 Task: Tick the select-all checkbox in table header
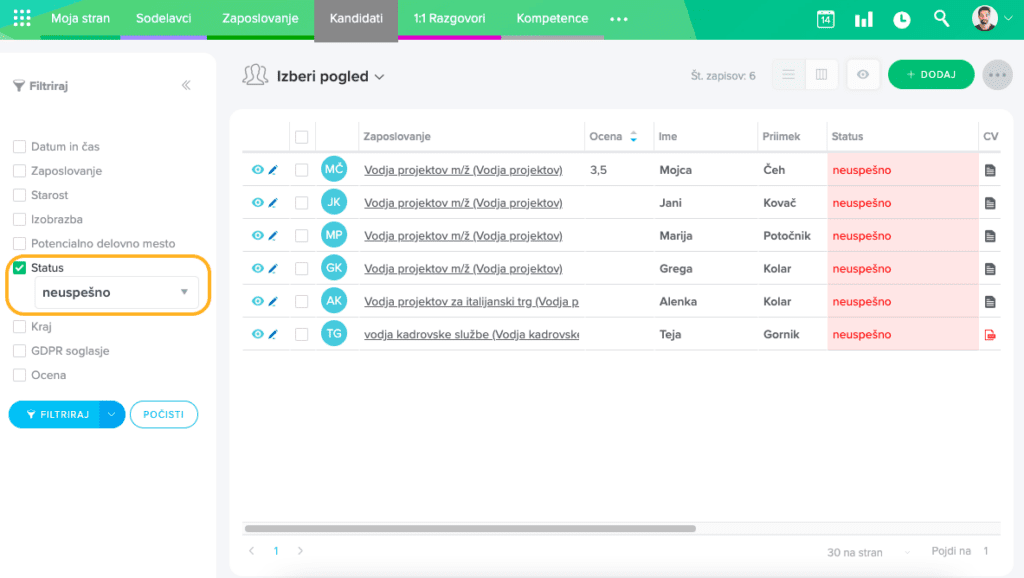pyautogui.click(x=301, y=137)
